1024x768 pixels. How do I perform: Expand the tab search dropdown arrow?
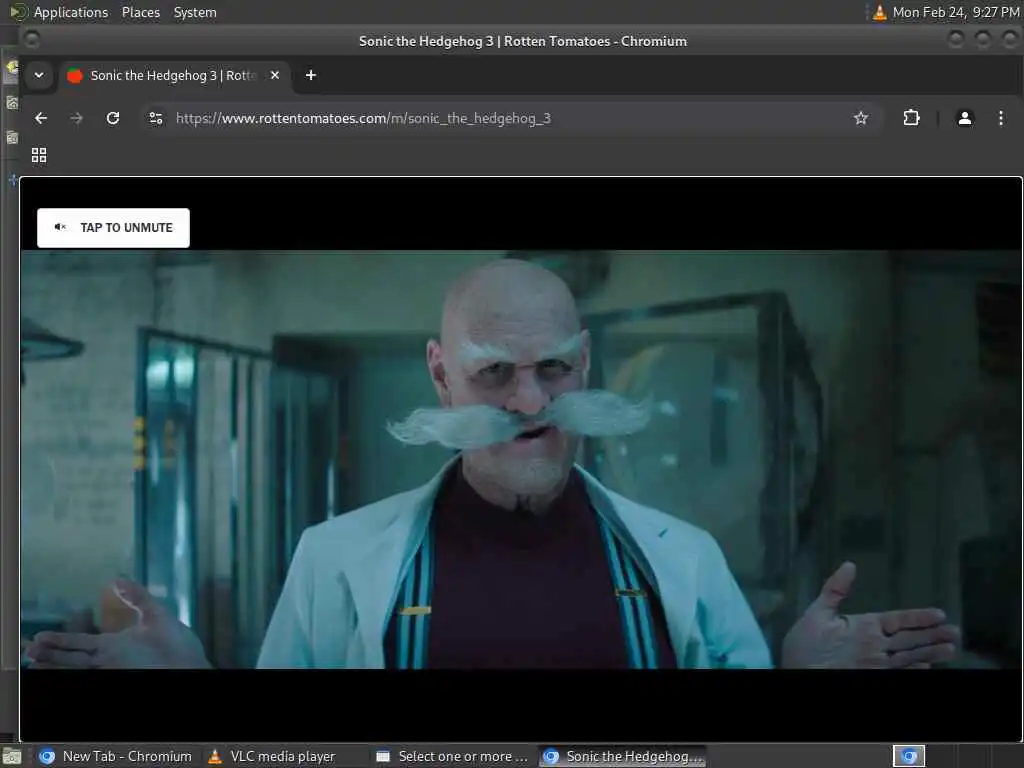tap(39, 75)
